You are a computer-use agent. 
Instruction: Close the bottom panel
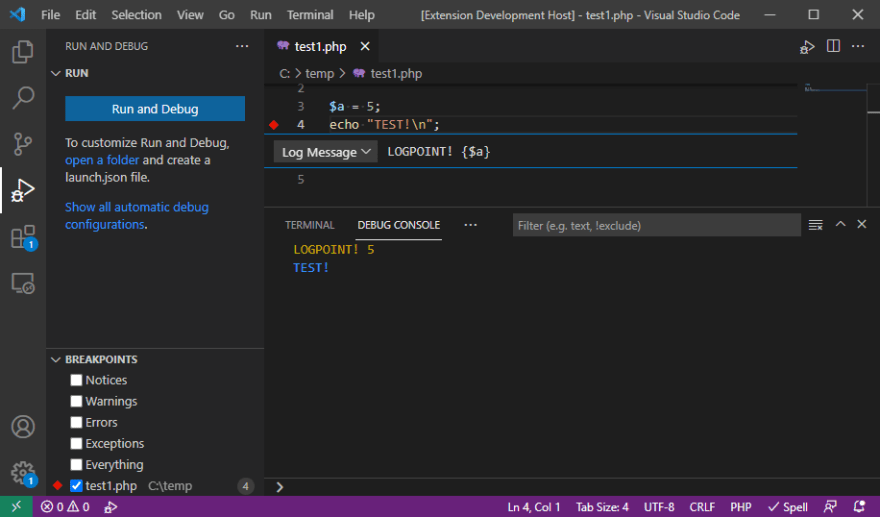[x=862, y=224]
